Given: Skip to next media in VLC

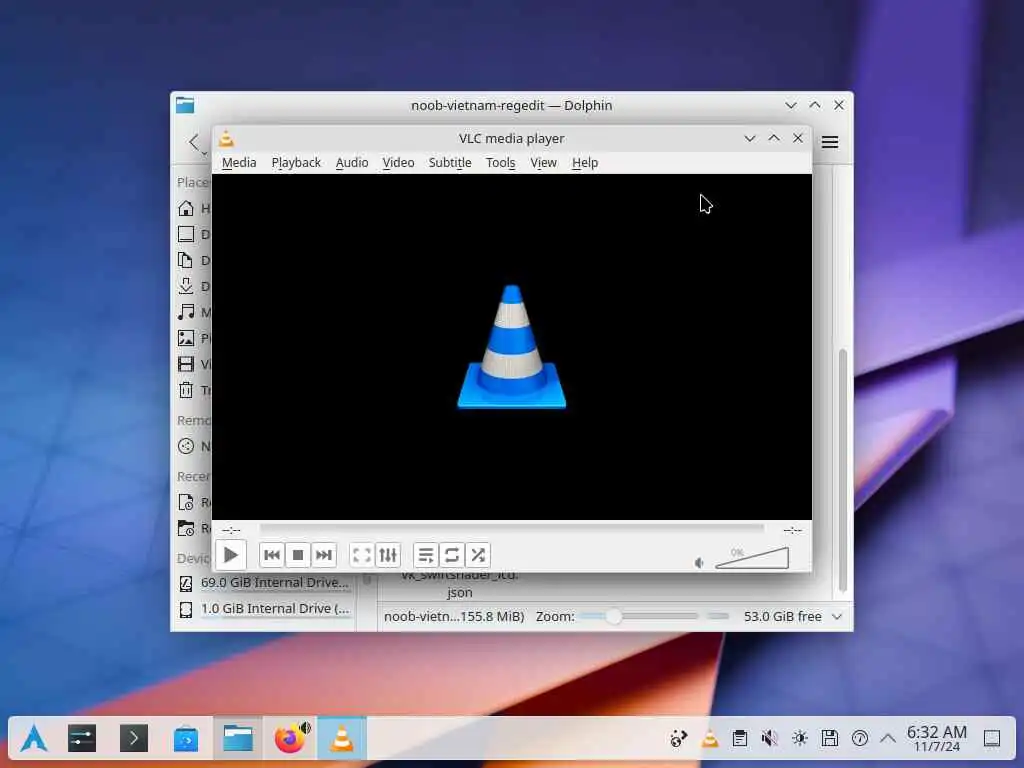Looking at the screenshot, I should click(x=324, y=555).
